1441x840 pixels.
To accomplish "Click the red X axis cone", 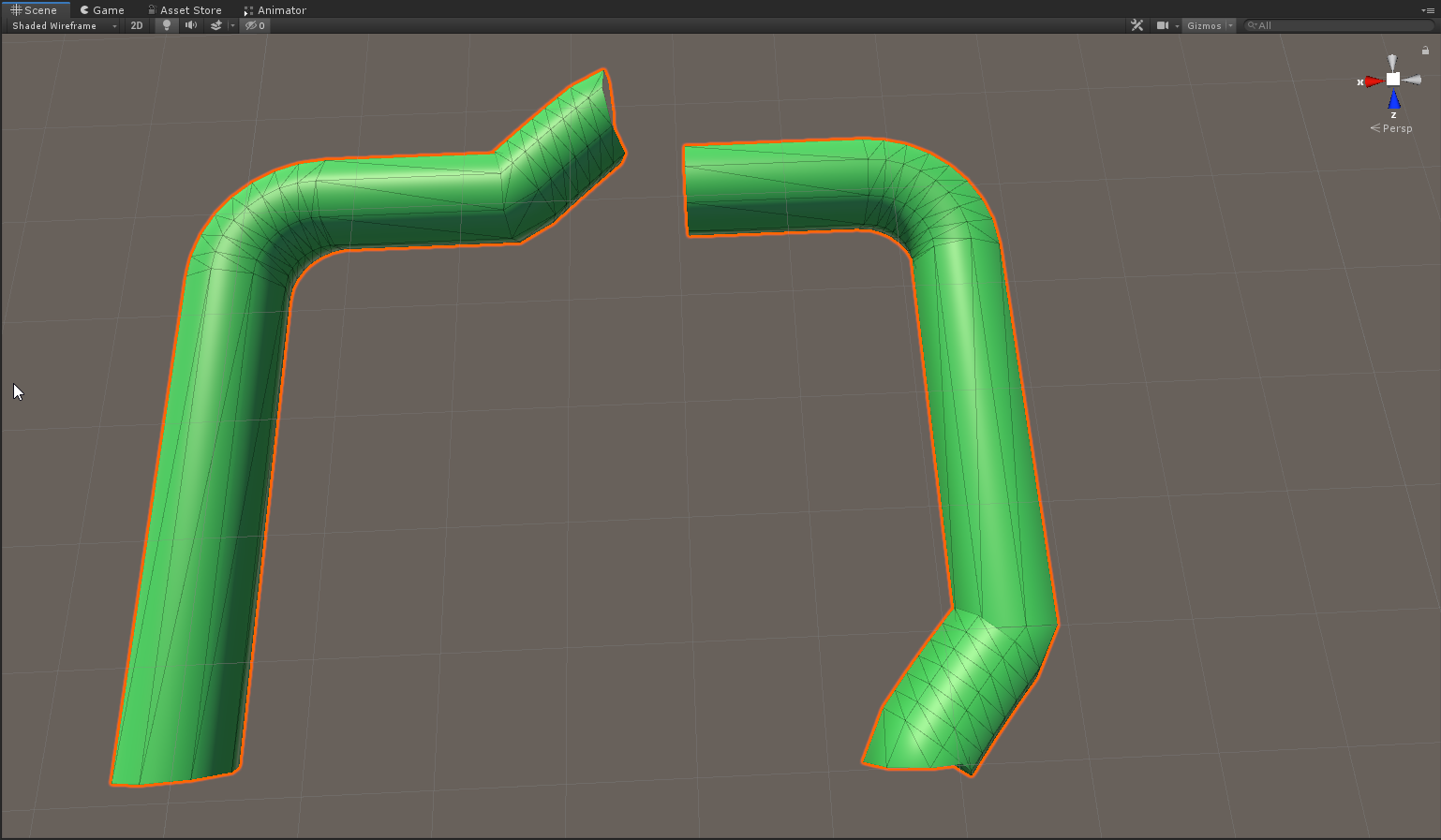I will 1374,81.
